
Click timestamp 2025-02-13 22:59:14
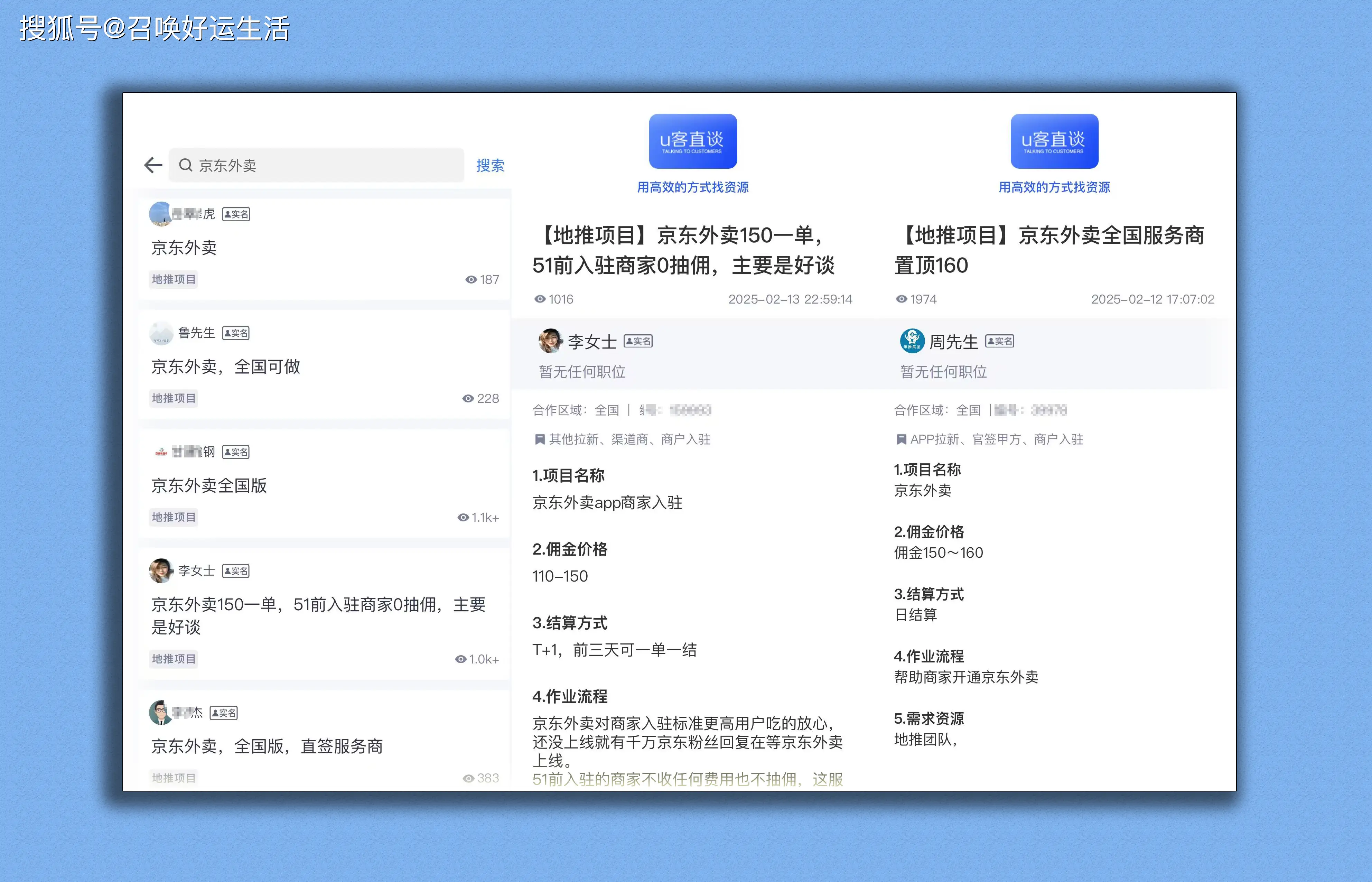(x=790, y=299)
